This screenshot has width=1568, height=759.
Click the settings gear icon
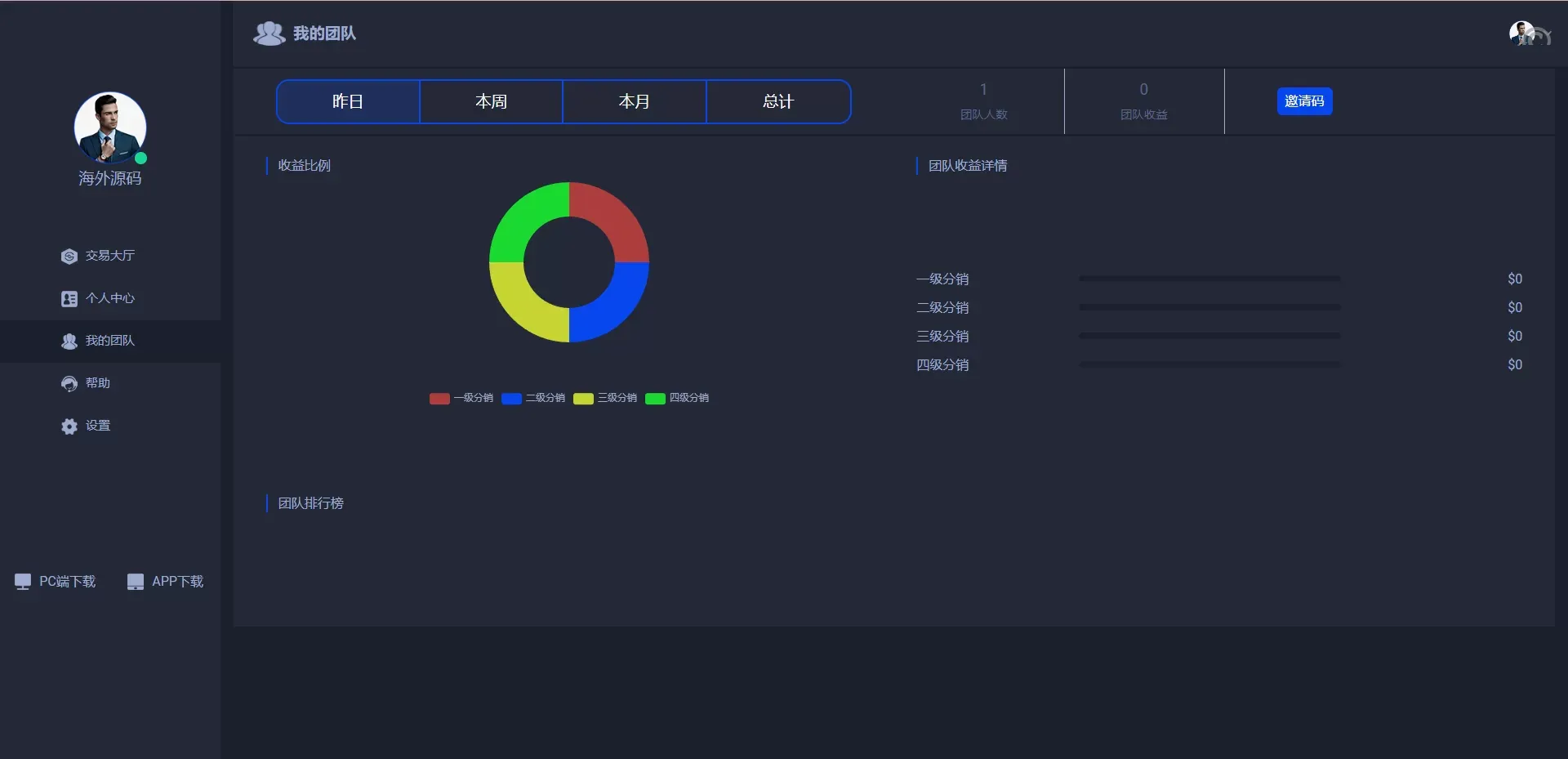tap(69, 426)
